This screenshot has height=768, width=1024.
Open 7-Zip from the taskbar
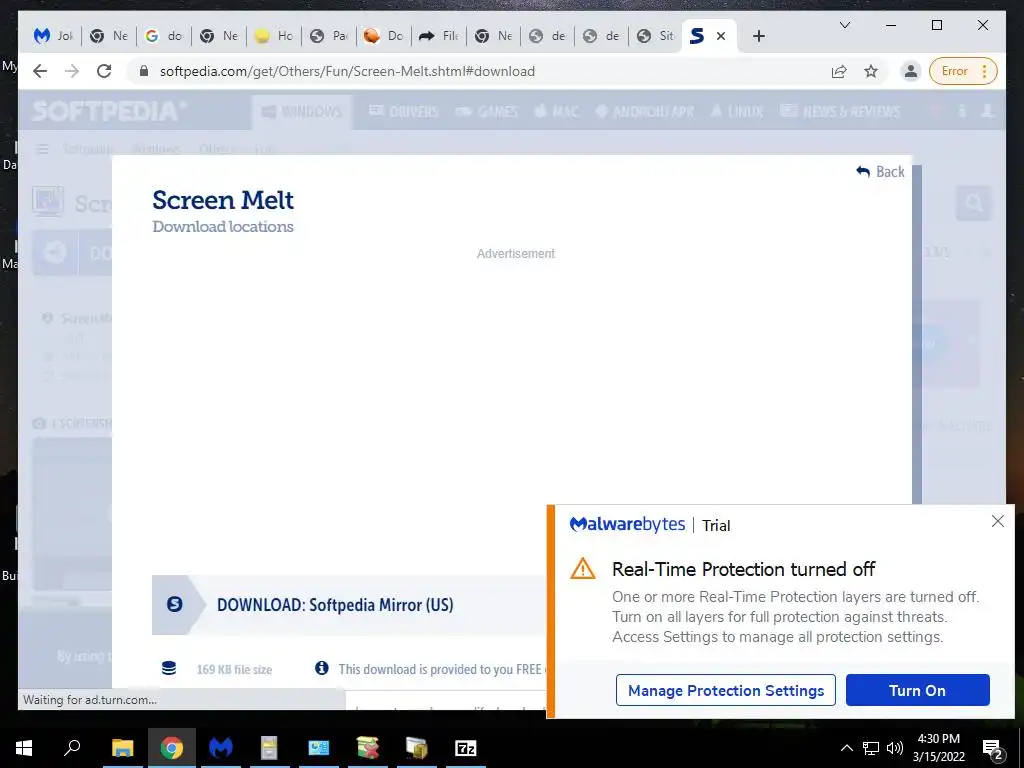pos(465,748)
